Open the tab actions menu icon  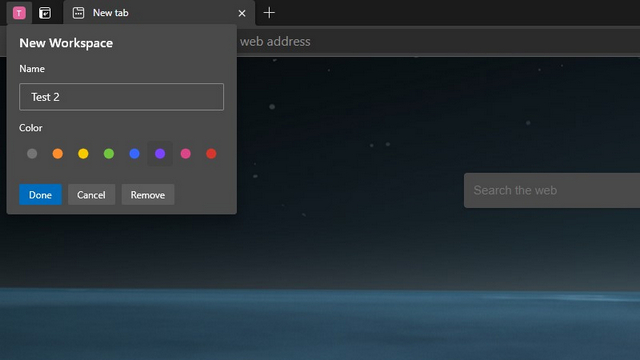45,13
